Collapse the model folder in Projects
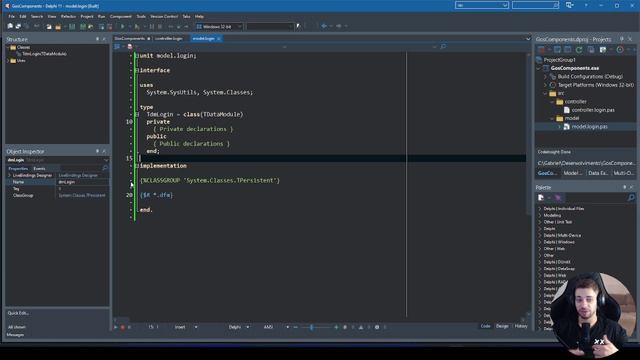Viewport: 640px width, 360px height. [x=553, y=118]
